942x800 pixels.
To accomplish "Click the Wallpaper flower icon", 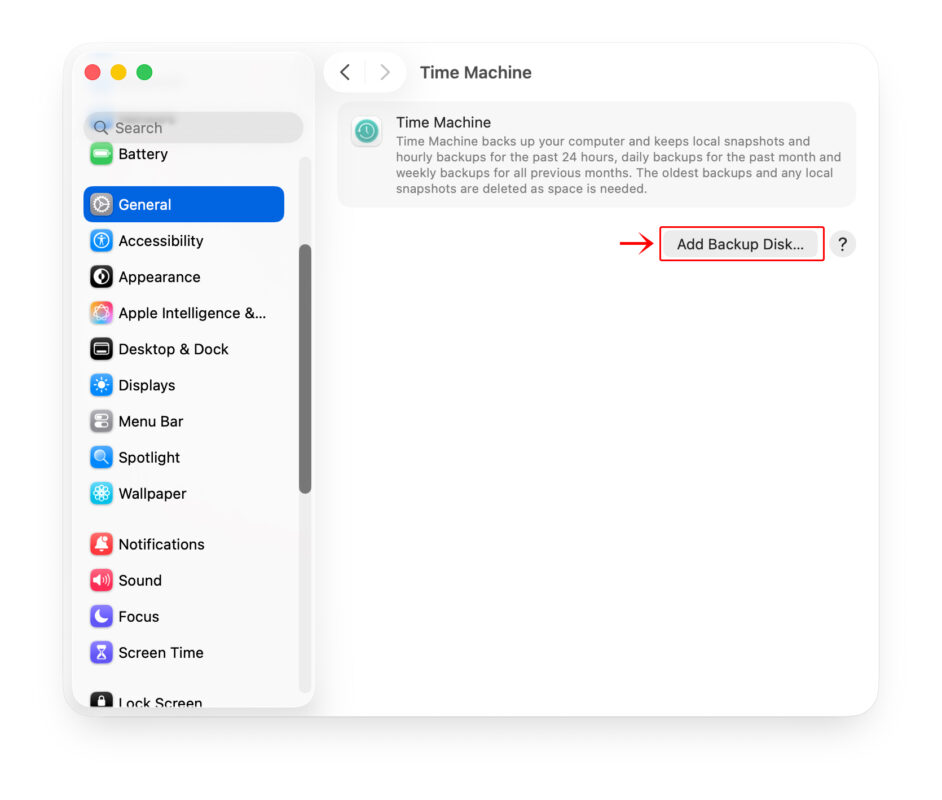I will click(101, 493).
